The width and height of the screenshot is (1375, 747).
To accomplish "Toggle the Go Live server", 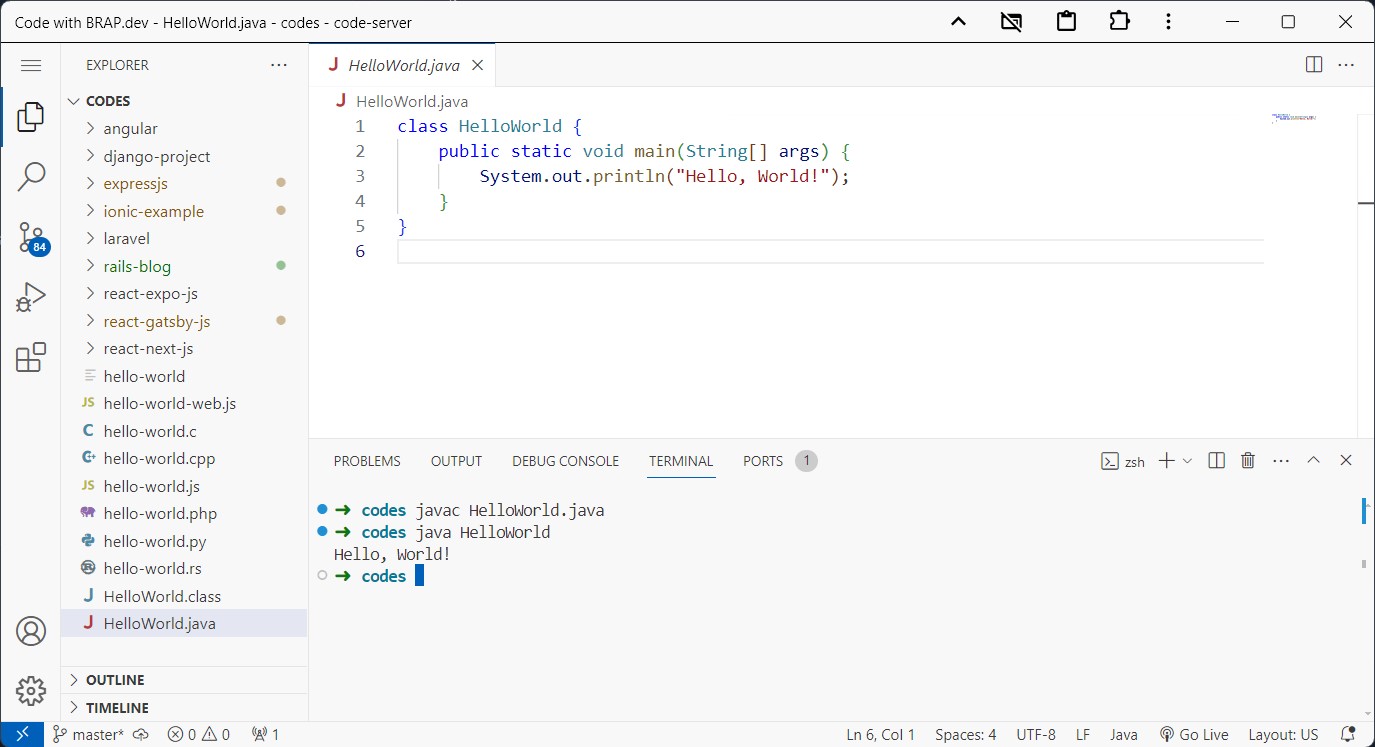I will (1194, 734).
